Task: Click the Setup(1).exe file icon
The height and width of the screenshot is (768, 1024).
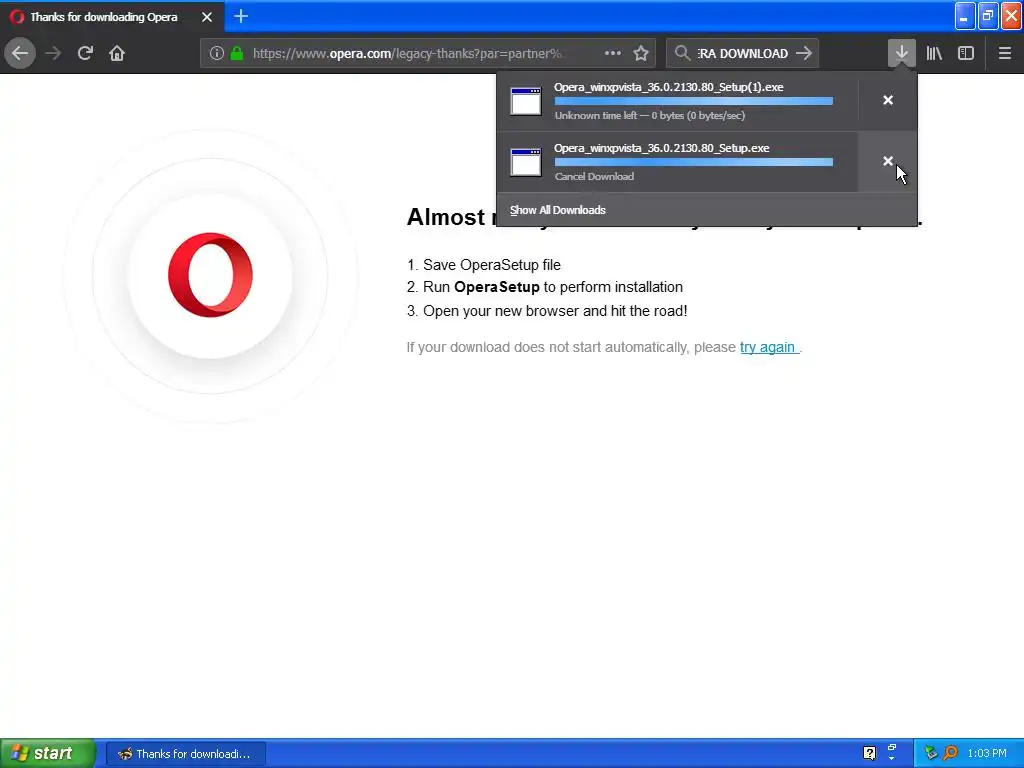Action: [526, 101]
